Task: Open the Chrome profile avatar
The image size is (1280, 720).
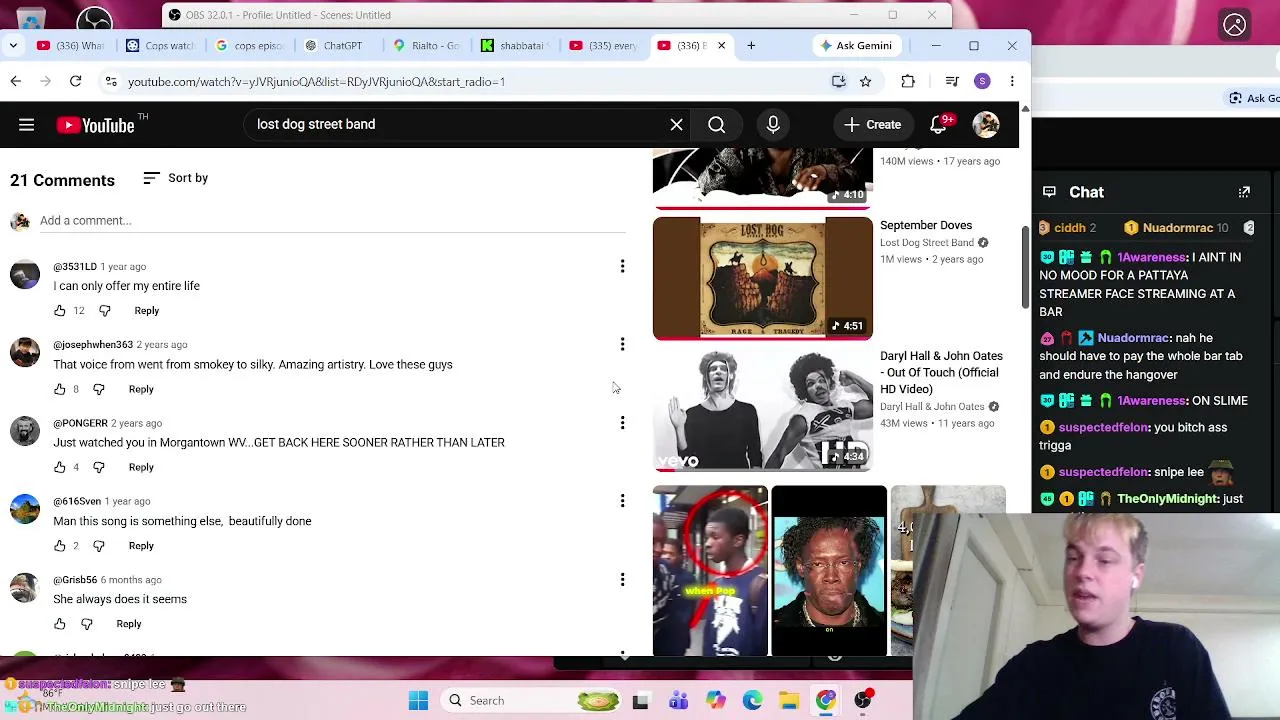Action: click(x=982, y=82)
